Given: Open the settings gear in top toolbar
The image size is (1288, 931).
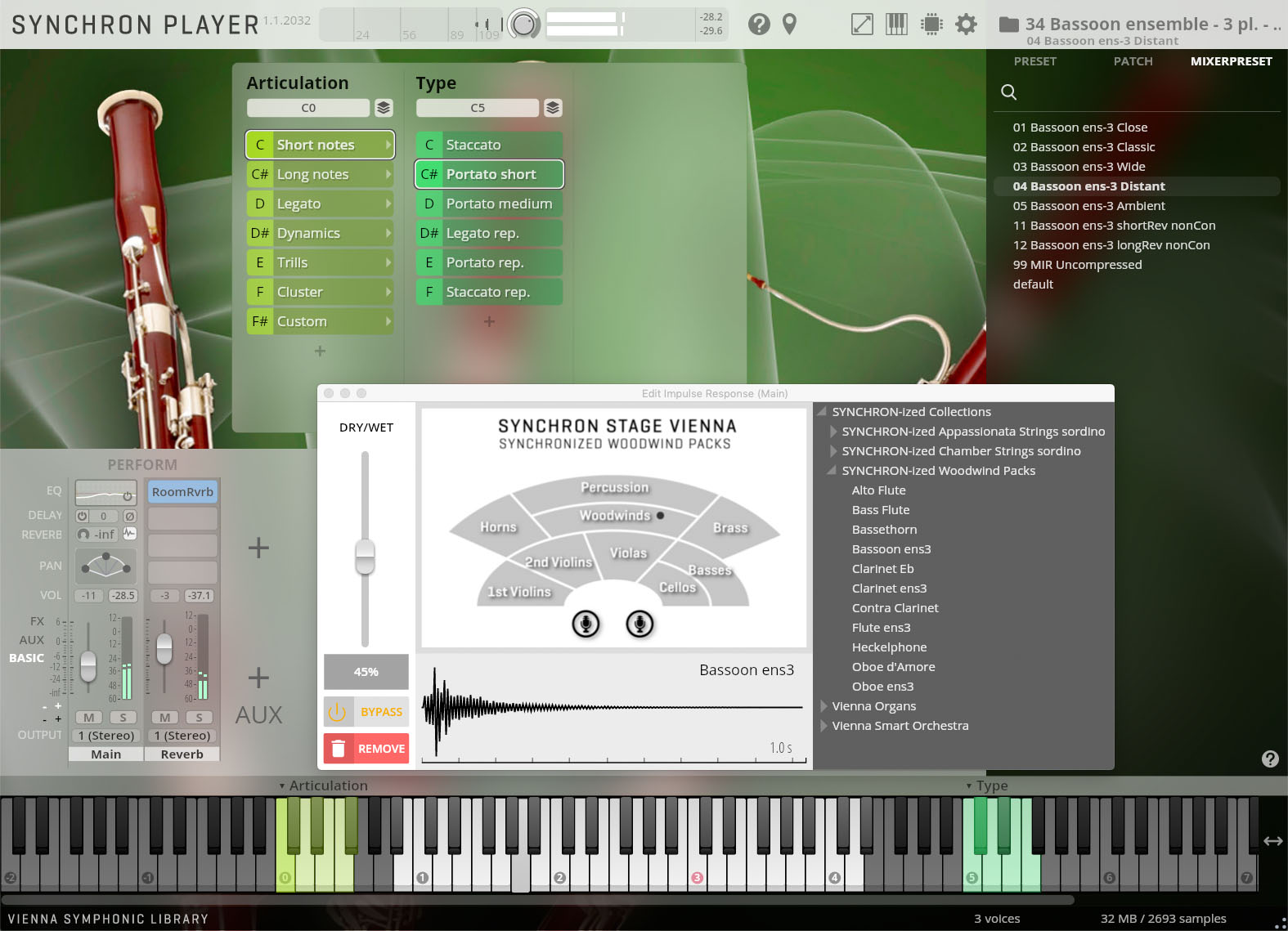Looking at the screenshot, I should [x=966, y=25].
